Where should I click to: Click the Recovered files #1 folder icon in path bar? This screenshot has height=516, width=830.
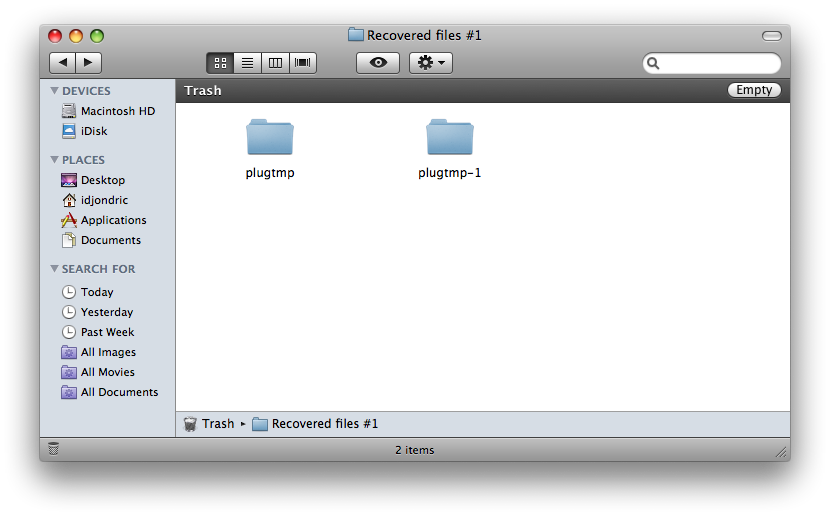259,424
